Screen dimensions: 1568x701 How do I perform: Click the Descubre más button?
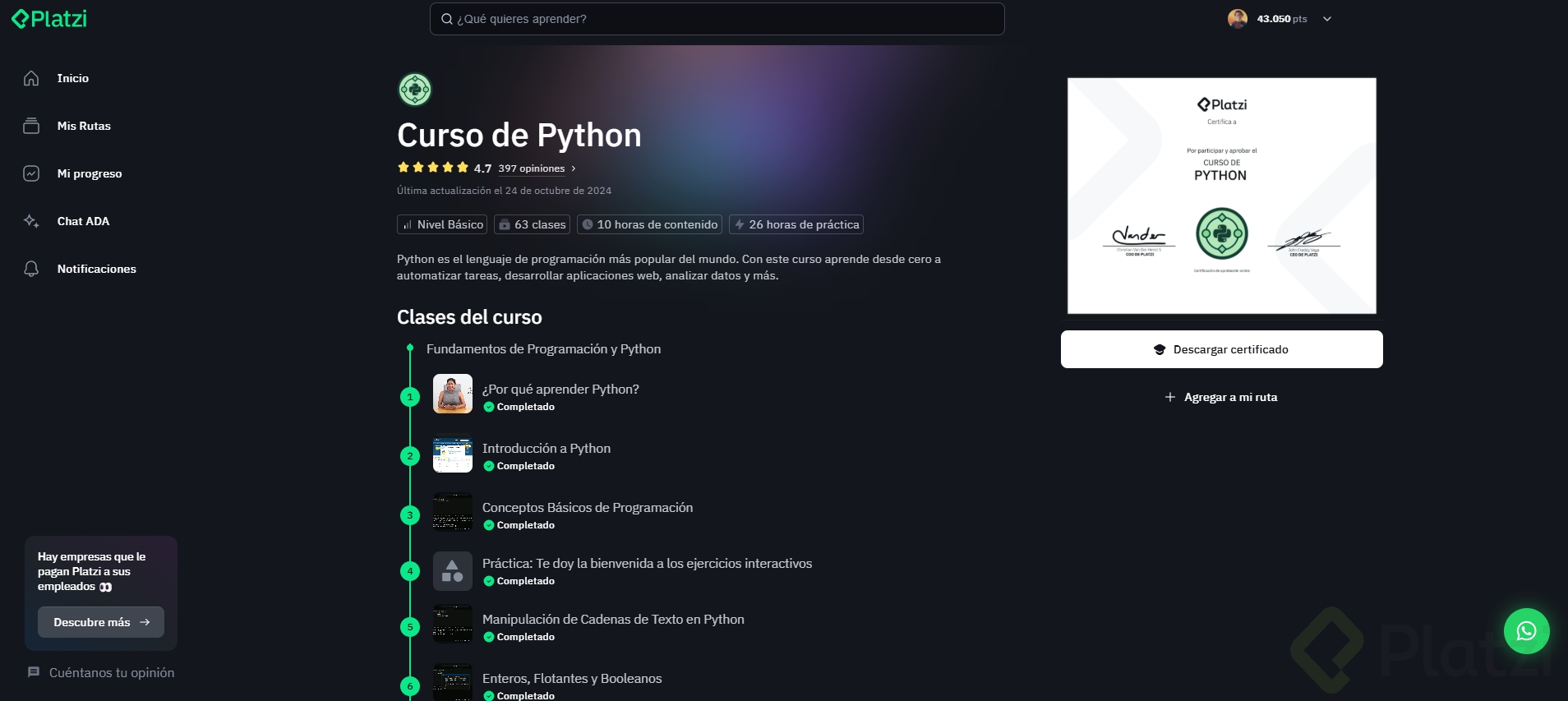(101, 622)
